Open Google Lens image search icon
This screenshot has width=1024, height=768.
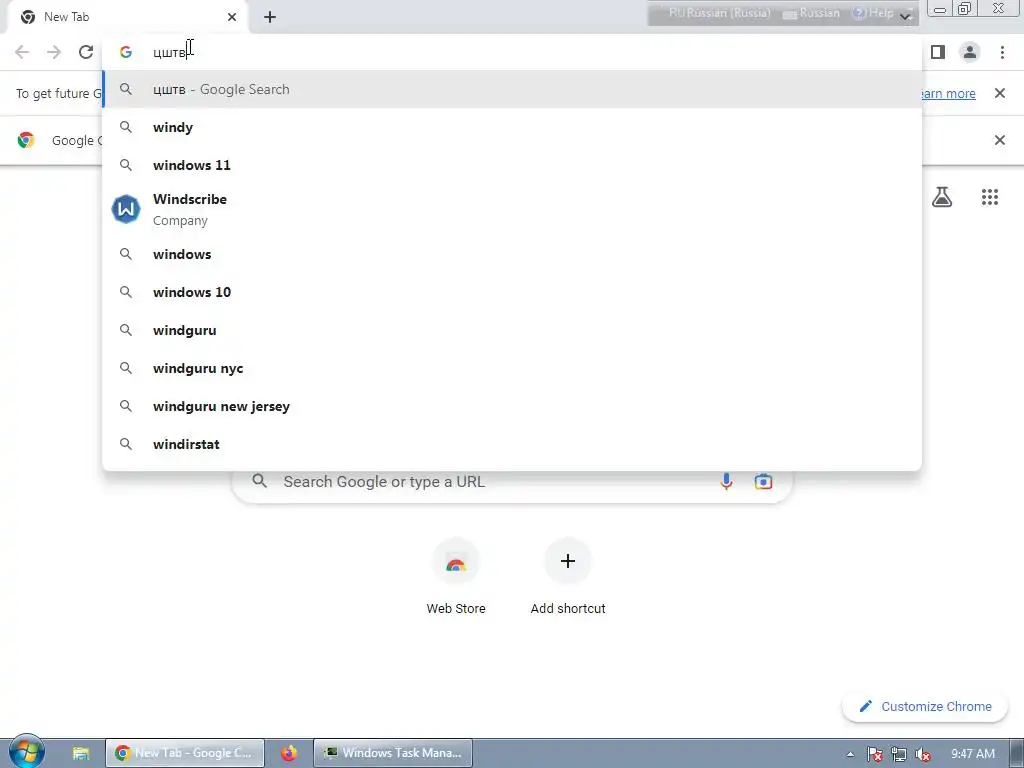[763, 482]
